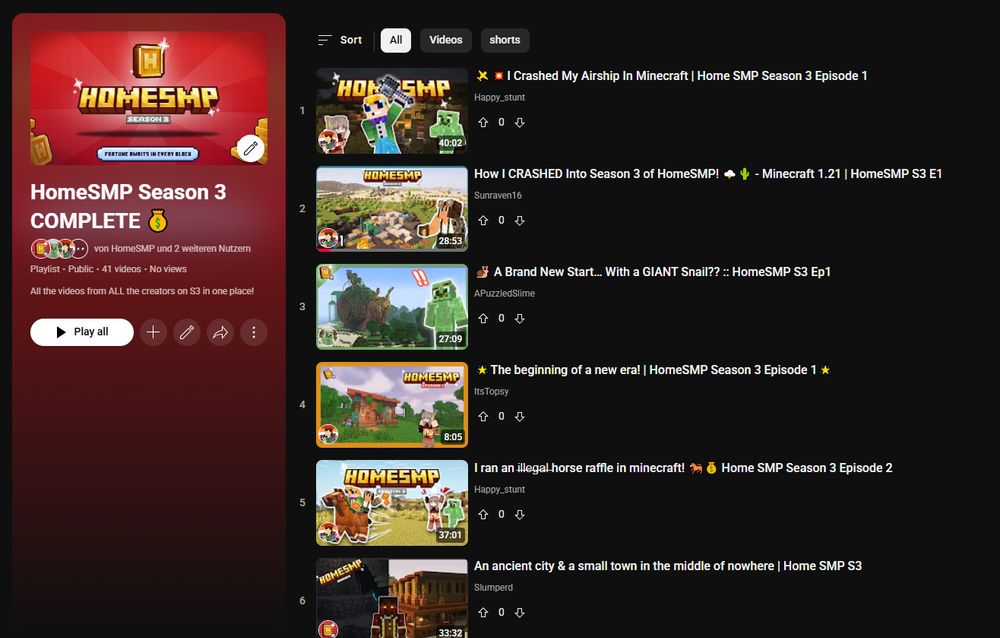The height and width of the screenshot is (638, 1000).
Task: Add videos with the plus icon
Action: 153,332
